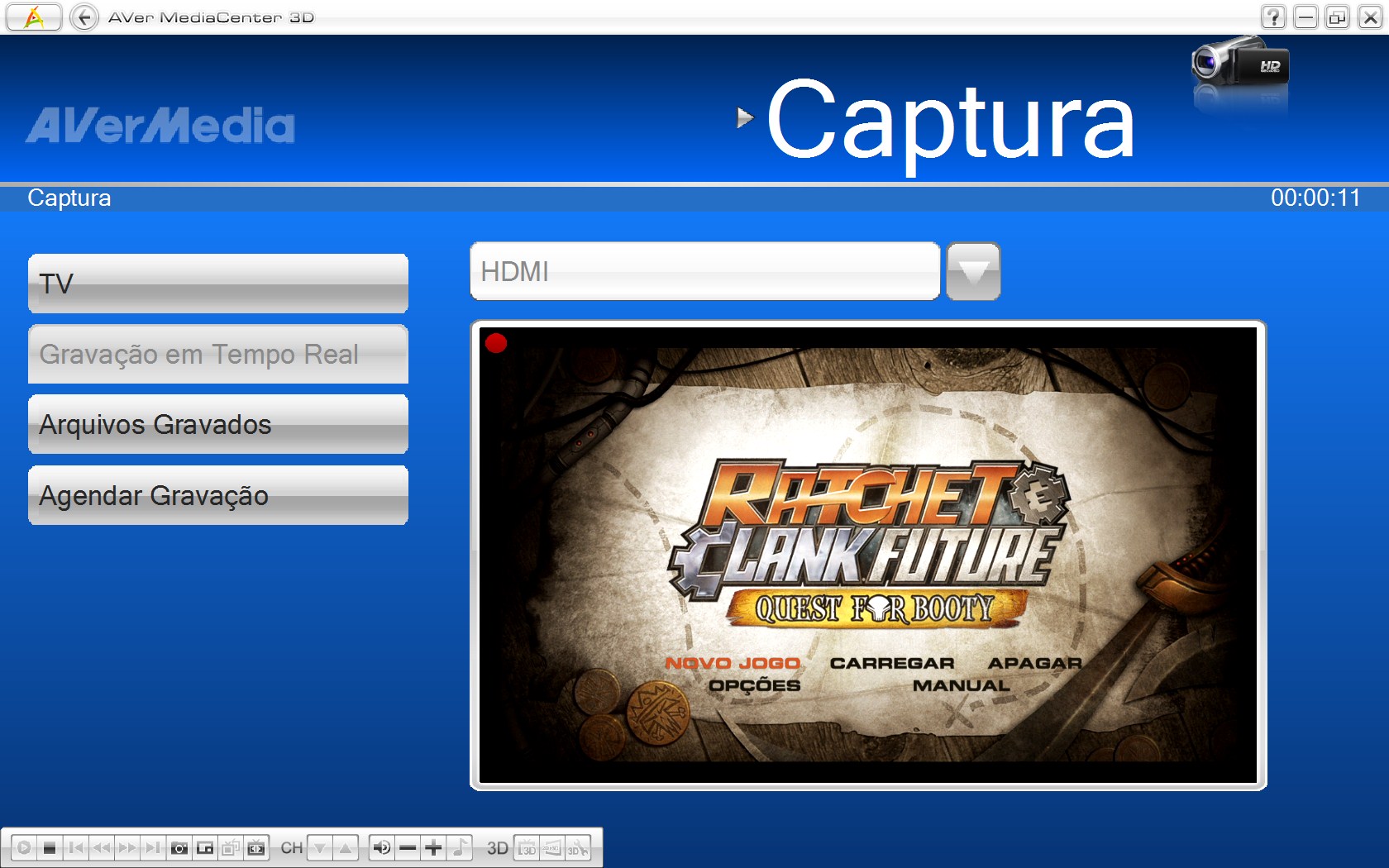Select Gravação em Tempo Real menu item
The height and width of the screenshot is (868, 1389).
[218, 354]
